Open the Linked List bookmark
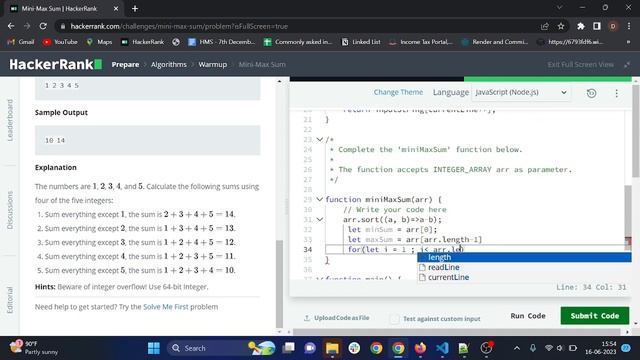 [x=361, y=42]
